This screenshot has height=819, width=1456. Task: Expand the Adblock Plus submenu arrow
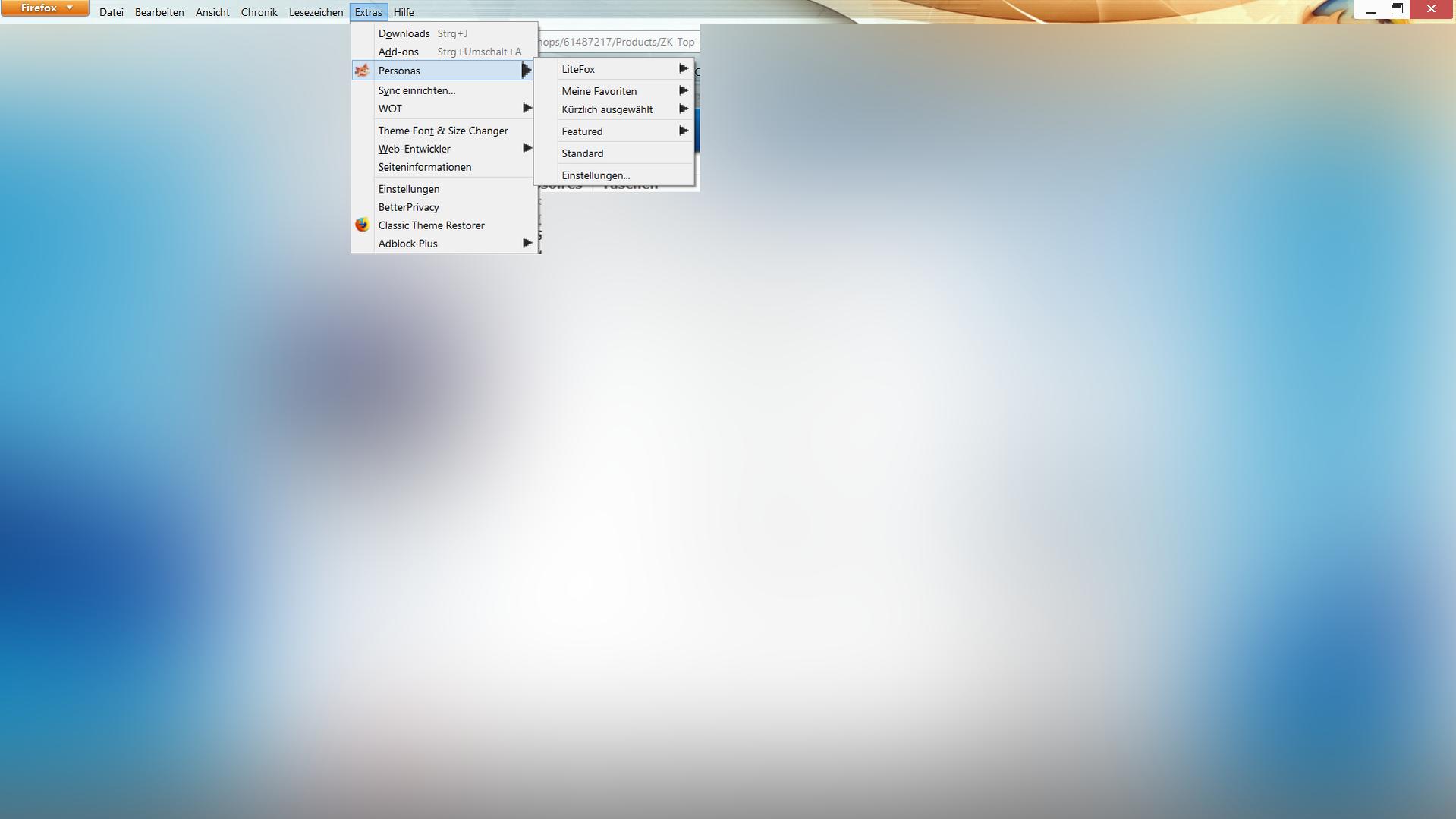(x=527, y=243)
